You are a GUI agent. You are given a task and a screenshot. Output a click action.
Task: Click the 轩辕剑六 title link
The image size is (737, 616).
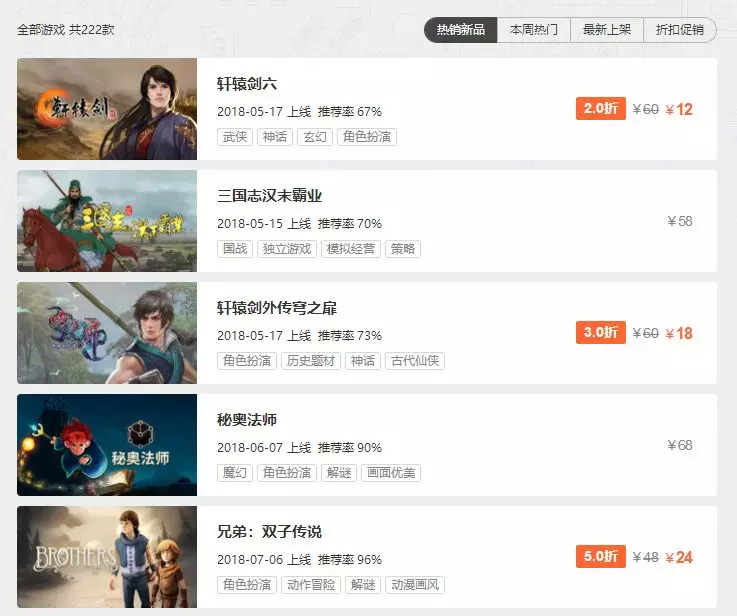[x=247, y=84]
